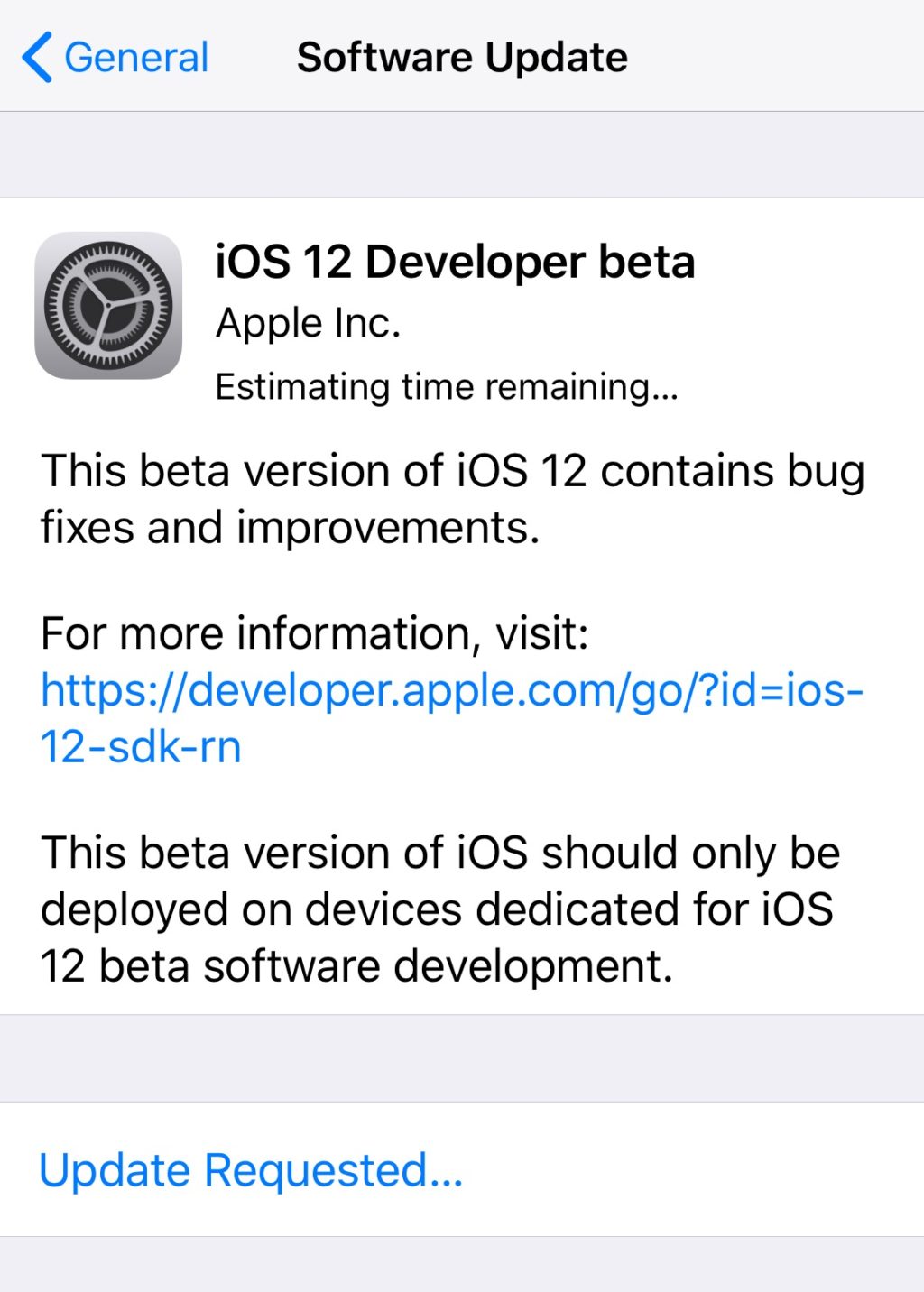Viewport: 924px width, 1292px height.
Task: Select the empty banner area above the update entry
Action: 462,152
